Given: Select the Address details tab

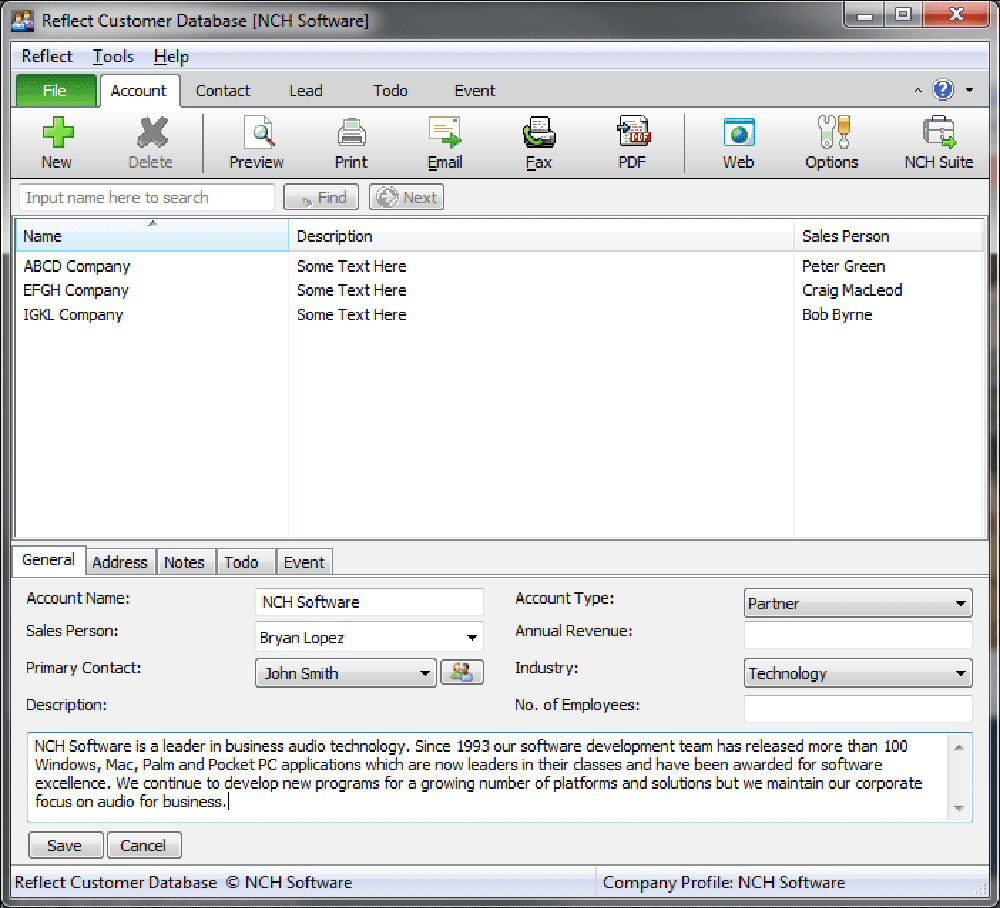Looking at the screenshot, I should pyautogui.click(x=120, y=562).
